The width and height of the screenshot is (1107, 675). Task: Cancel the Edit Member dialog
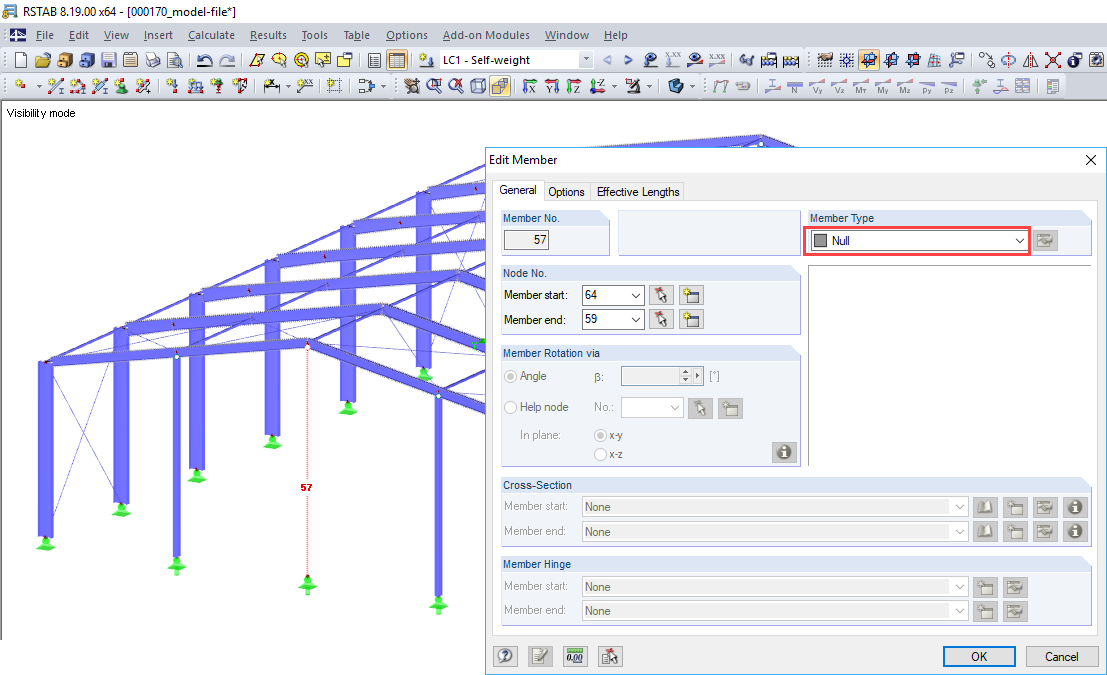[1061, 657]
